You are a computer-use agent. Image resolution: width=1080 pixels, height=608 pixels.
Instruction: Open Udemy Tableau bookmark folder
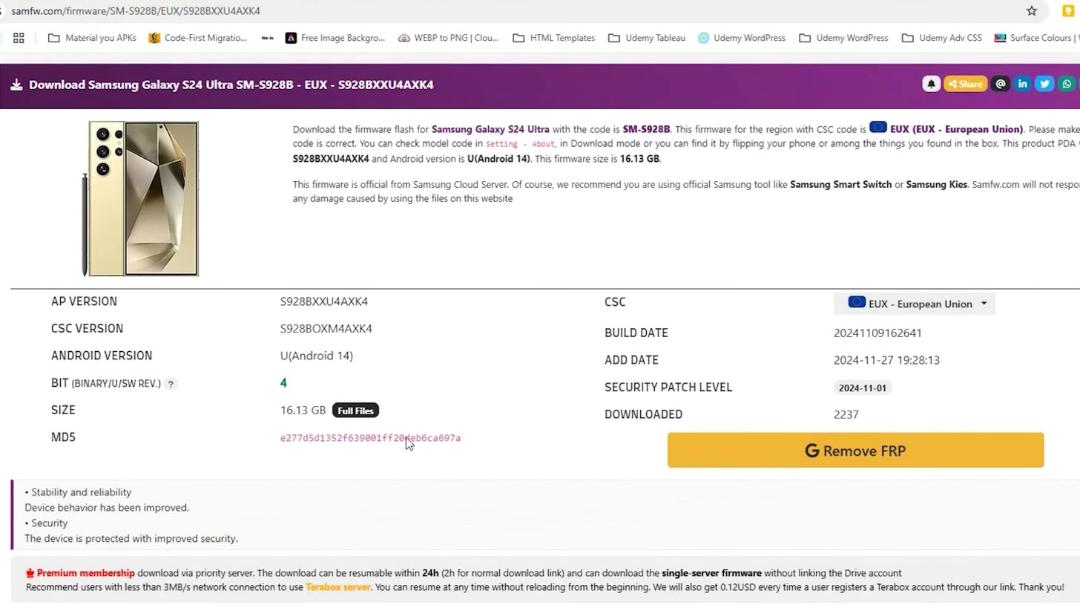tap(647, 38)
